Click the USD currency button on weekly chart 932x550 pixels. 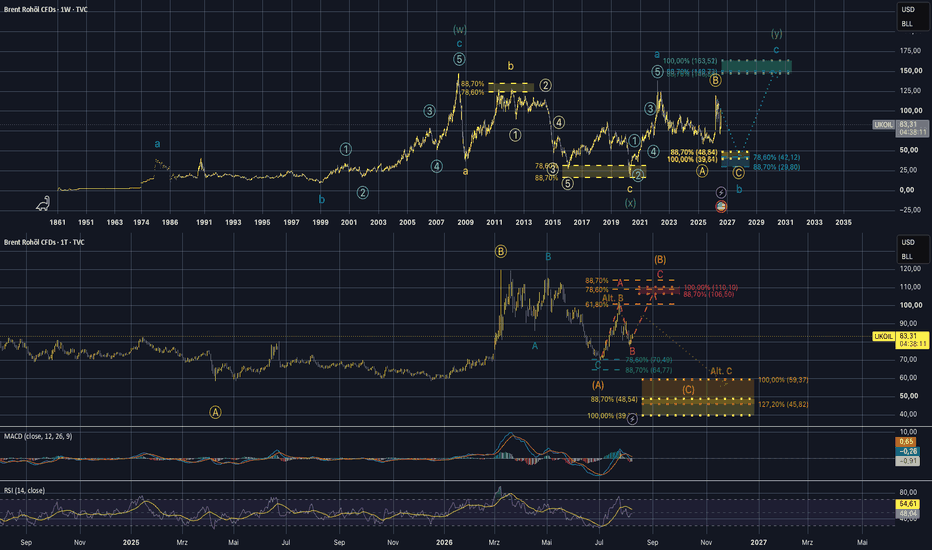[908, 10]
